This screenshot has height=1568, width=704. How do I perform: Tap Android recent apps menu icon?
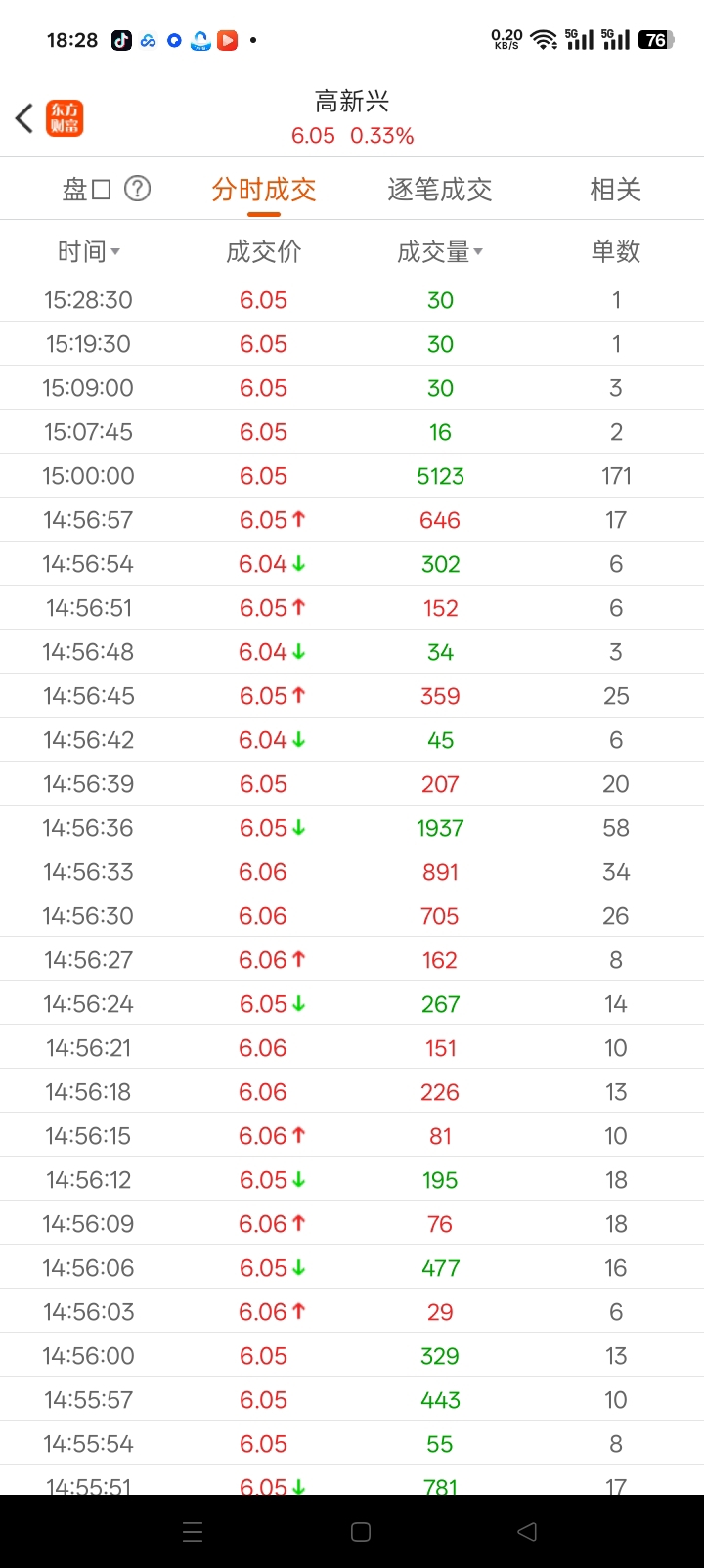pyautogui.click(x=193, y=1532)
